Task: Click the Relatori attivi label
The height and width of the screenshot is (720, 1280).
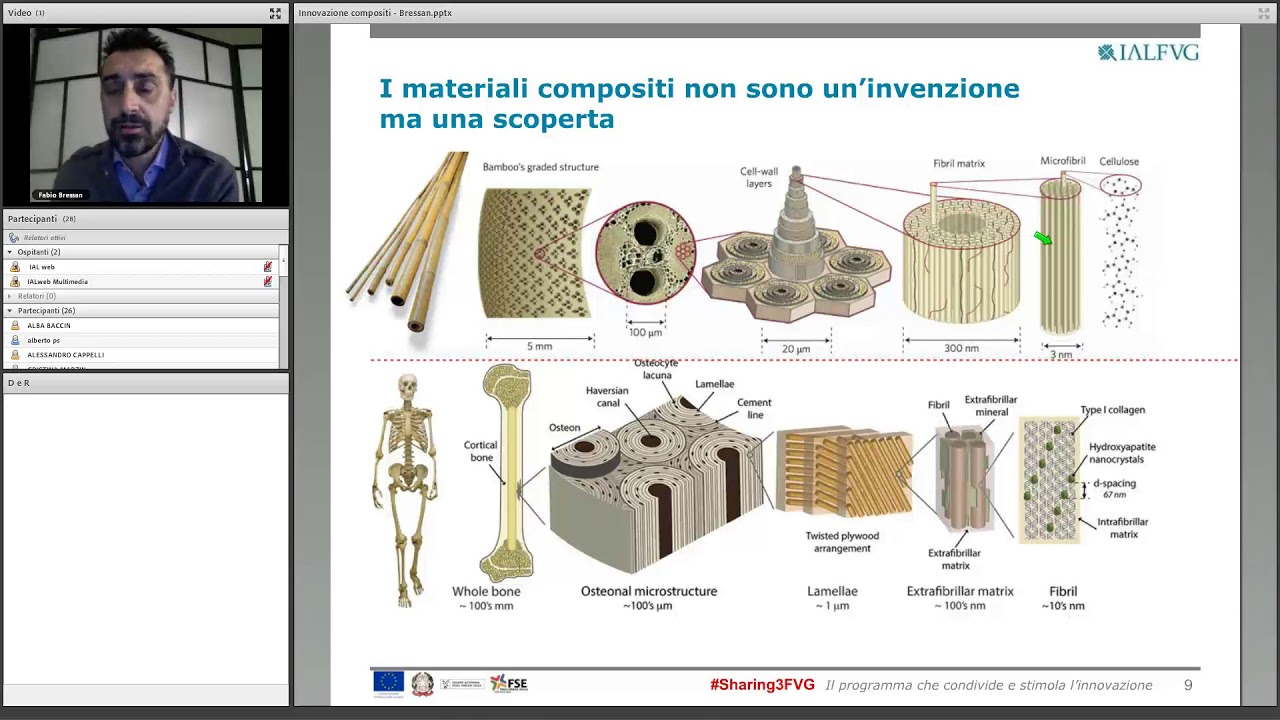Action: tap(45, 238)
